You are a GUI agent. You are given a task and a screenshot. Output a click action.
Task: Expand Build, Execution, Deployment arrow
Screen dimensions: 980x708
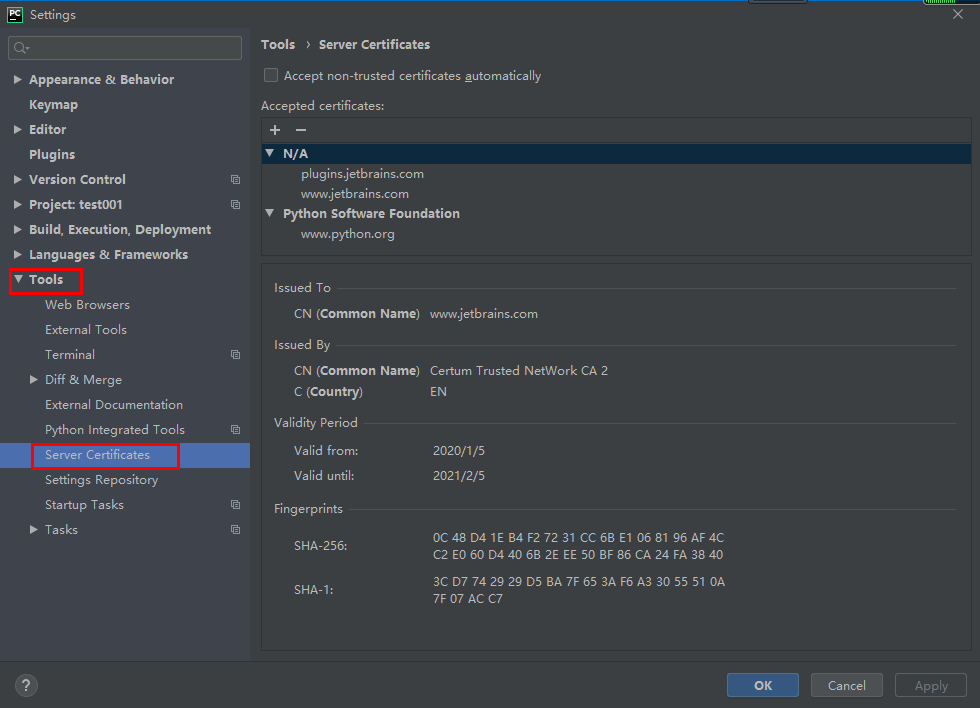18,229
